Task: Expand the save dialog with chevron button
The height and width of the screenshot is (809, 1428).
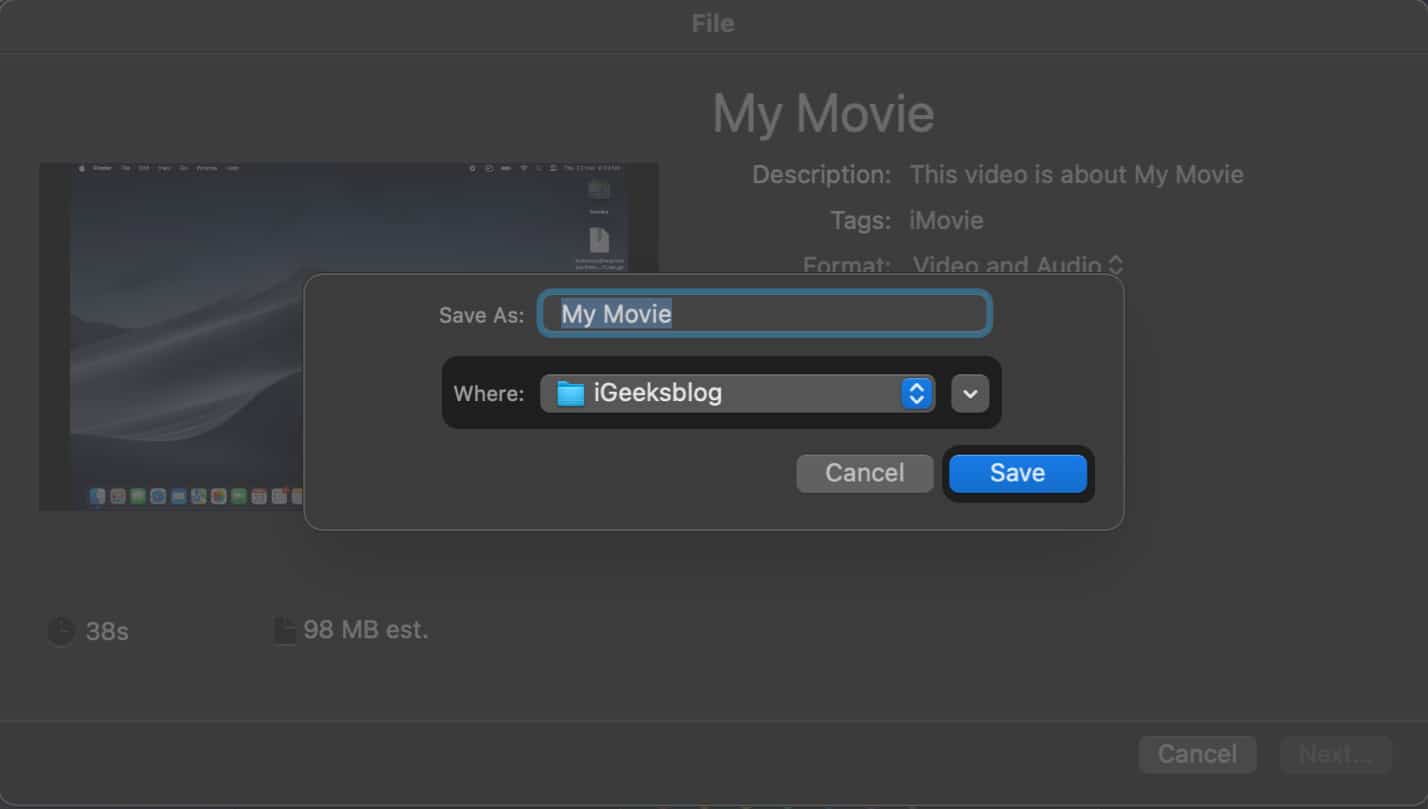Action: [x=970, y=393]
